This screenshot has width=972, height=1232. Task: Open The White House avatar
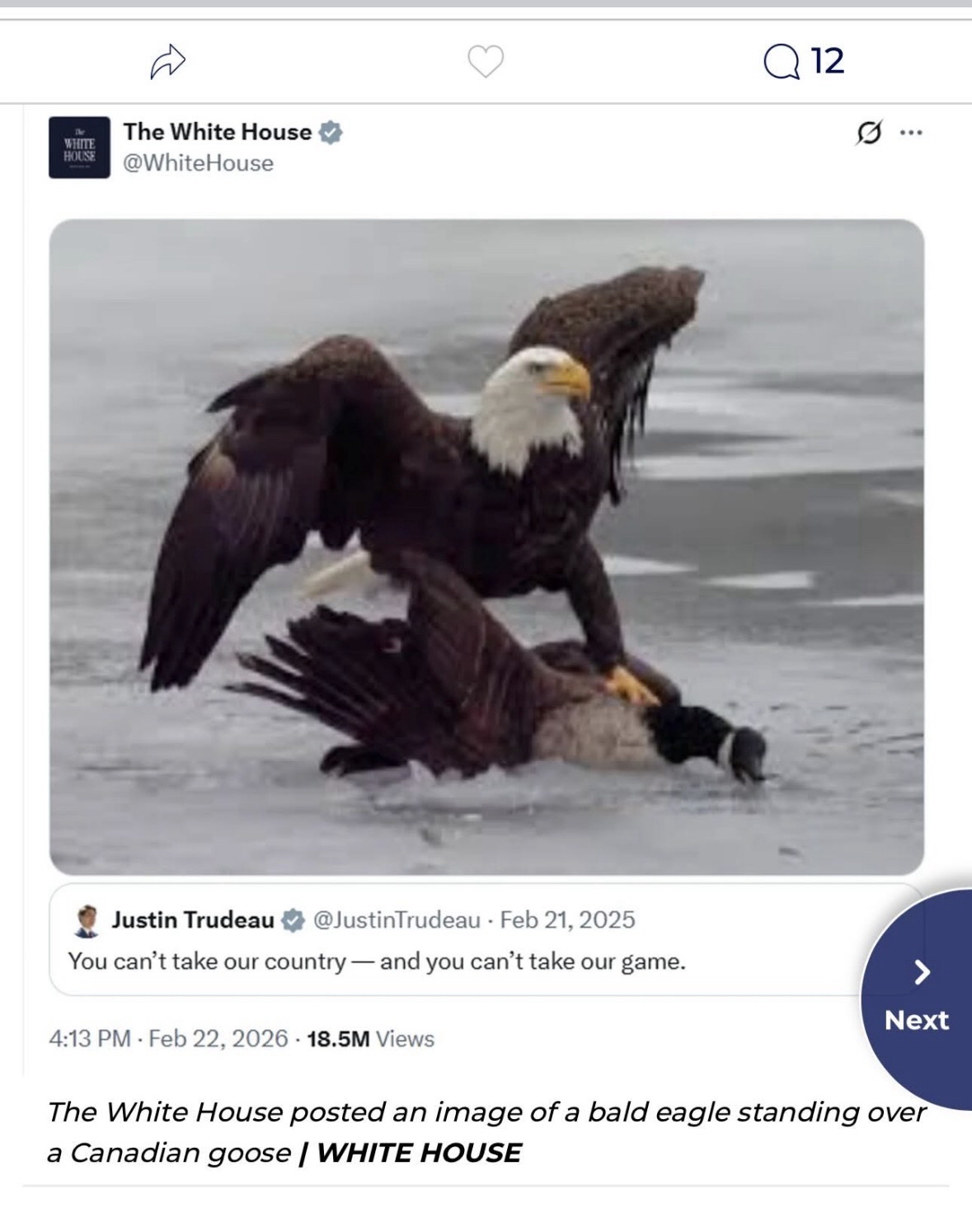79,148
